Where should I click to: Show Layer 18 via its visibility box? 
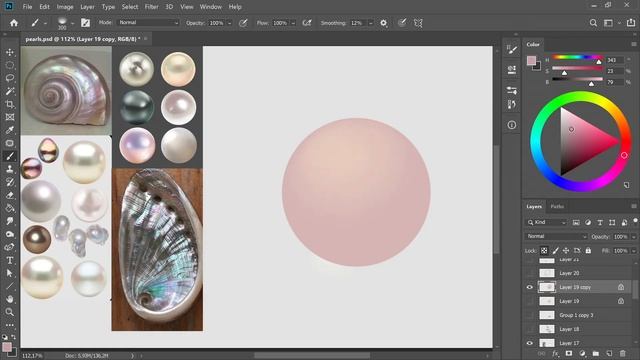529,329
